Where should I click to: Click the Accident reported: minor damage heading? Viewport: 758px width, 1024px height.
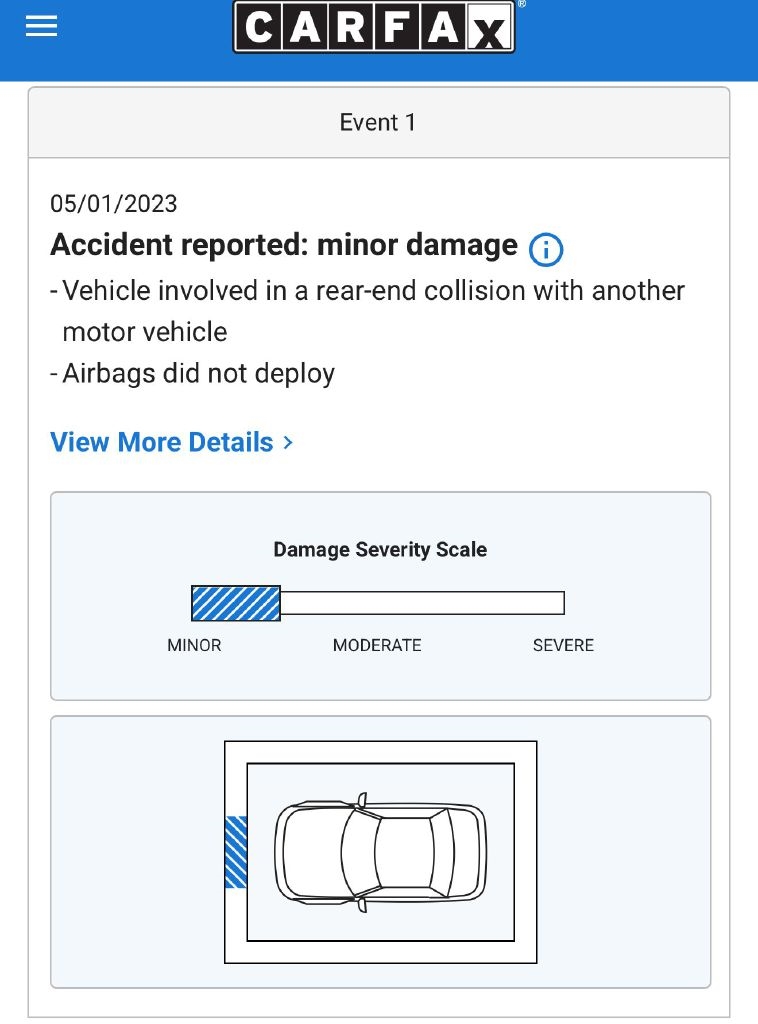coord(284,245)
